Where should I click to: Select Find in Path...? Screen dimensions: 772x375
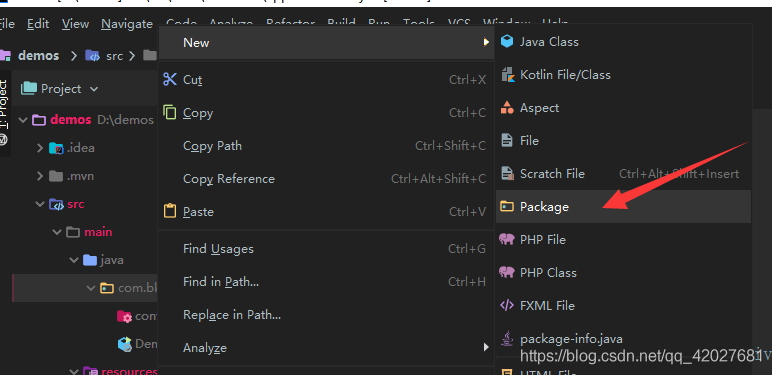pyautogui.click(x=326, y=282)
